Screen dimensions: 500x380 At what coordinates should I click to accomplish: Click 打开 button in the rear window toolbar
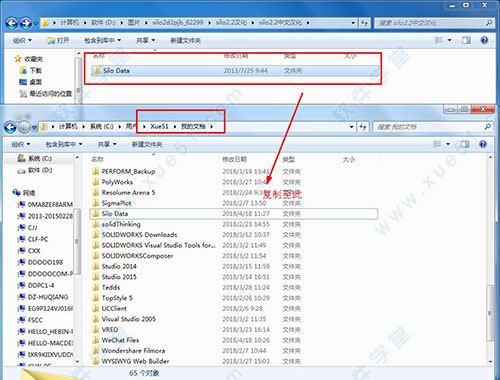[58, 40]
